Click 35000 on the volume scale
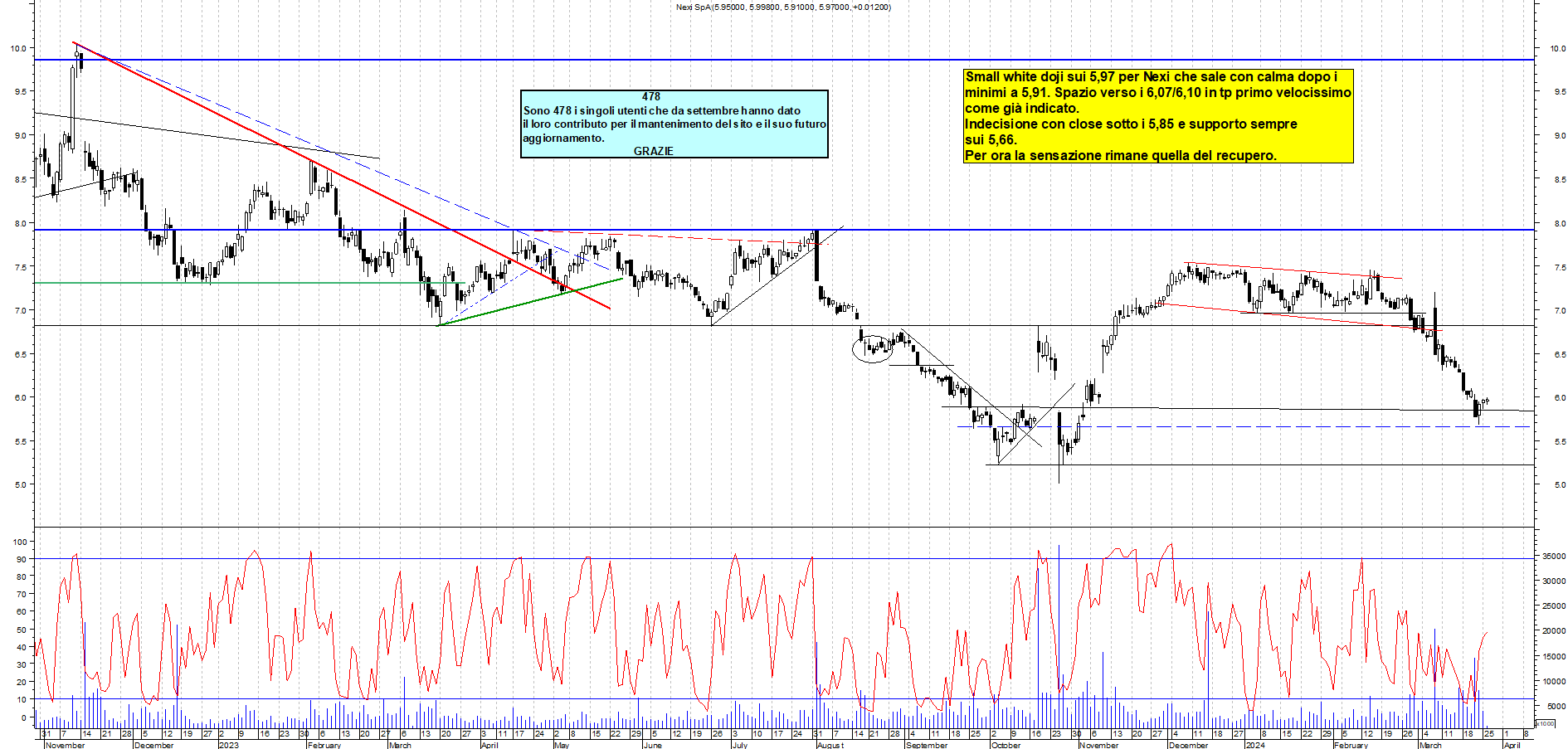Image resolution: width=1568 pixels, height=749 pixels. 1554,557
